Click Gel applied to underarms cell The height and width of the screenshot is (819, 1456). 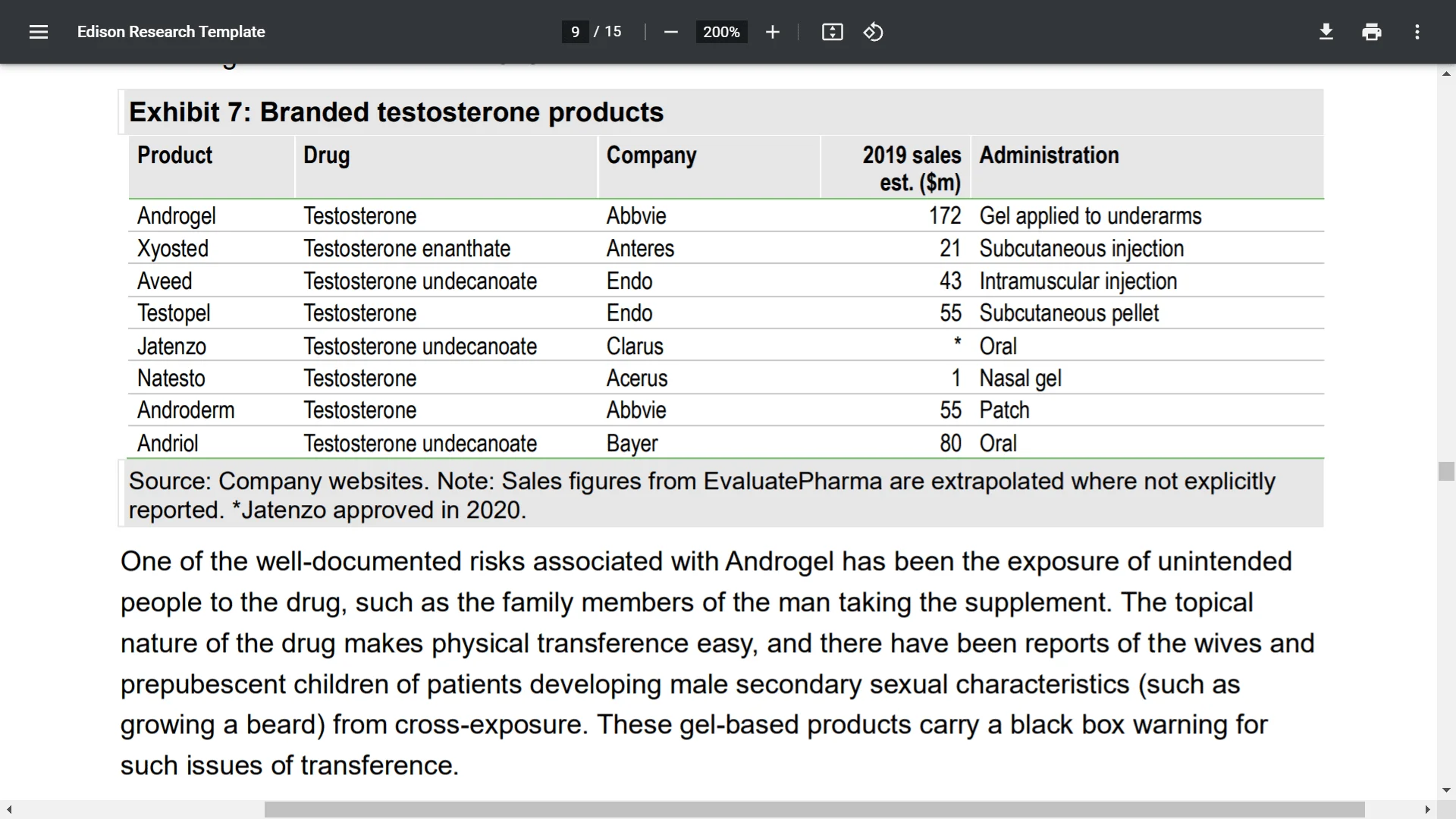coord(1090,216)
